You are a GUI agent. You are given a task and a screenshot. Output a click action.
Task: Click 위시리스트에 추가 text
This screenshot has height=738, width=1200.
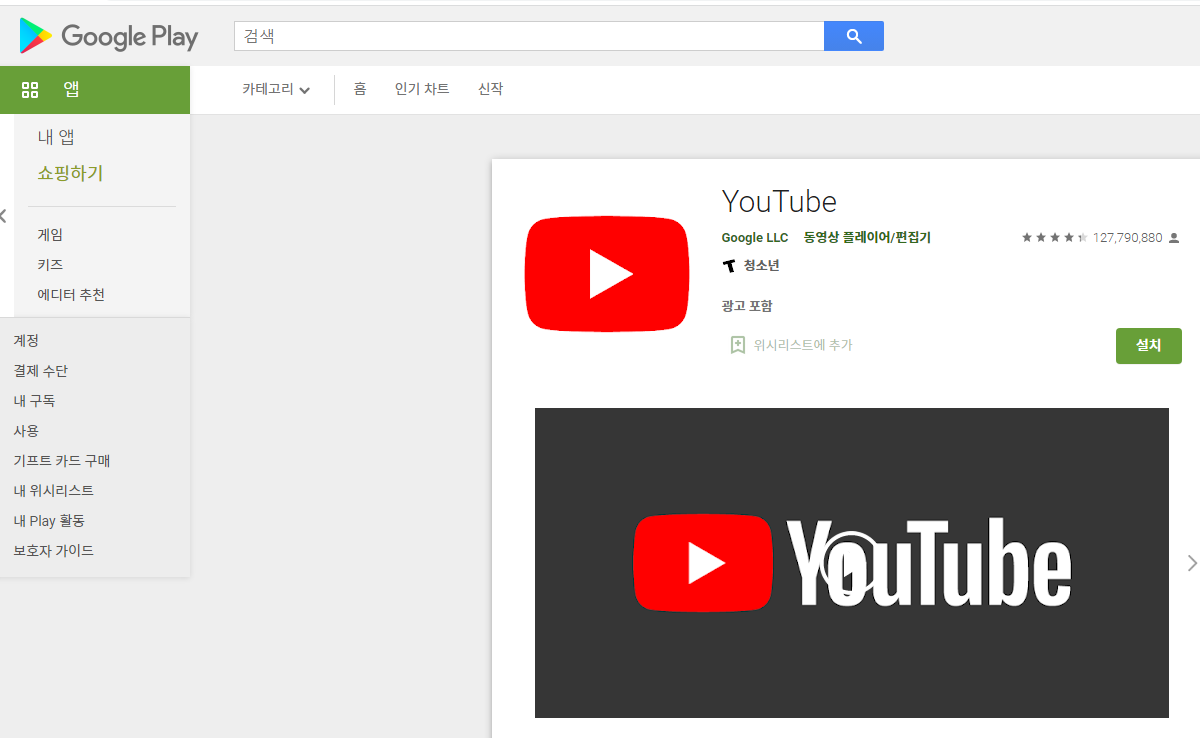point(803,345)
